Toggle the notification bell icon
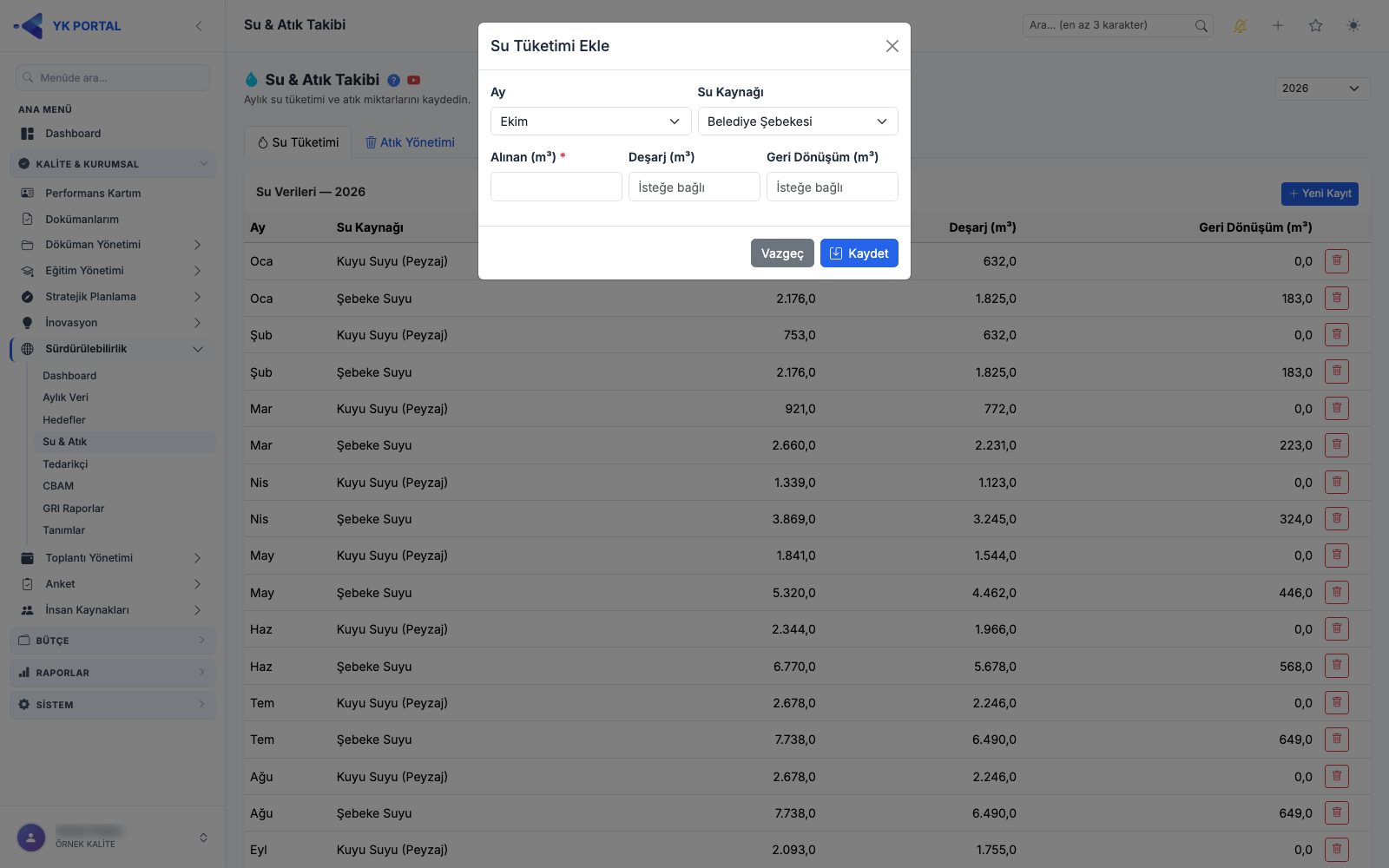This screenshot has height=868, width=1389. [1240, 25]
